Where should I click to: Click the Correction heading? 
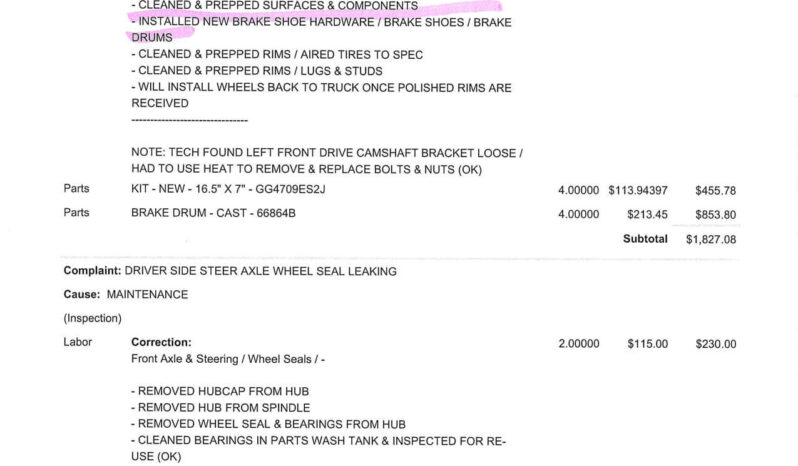[161, 342]
